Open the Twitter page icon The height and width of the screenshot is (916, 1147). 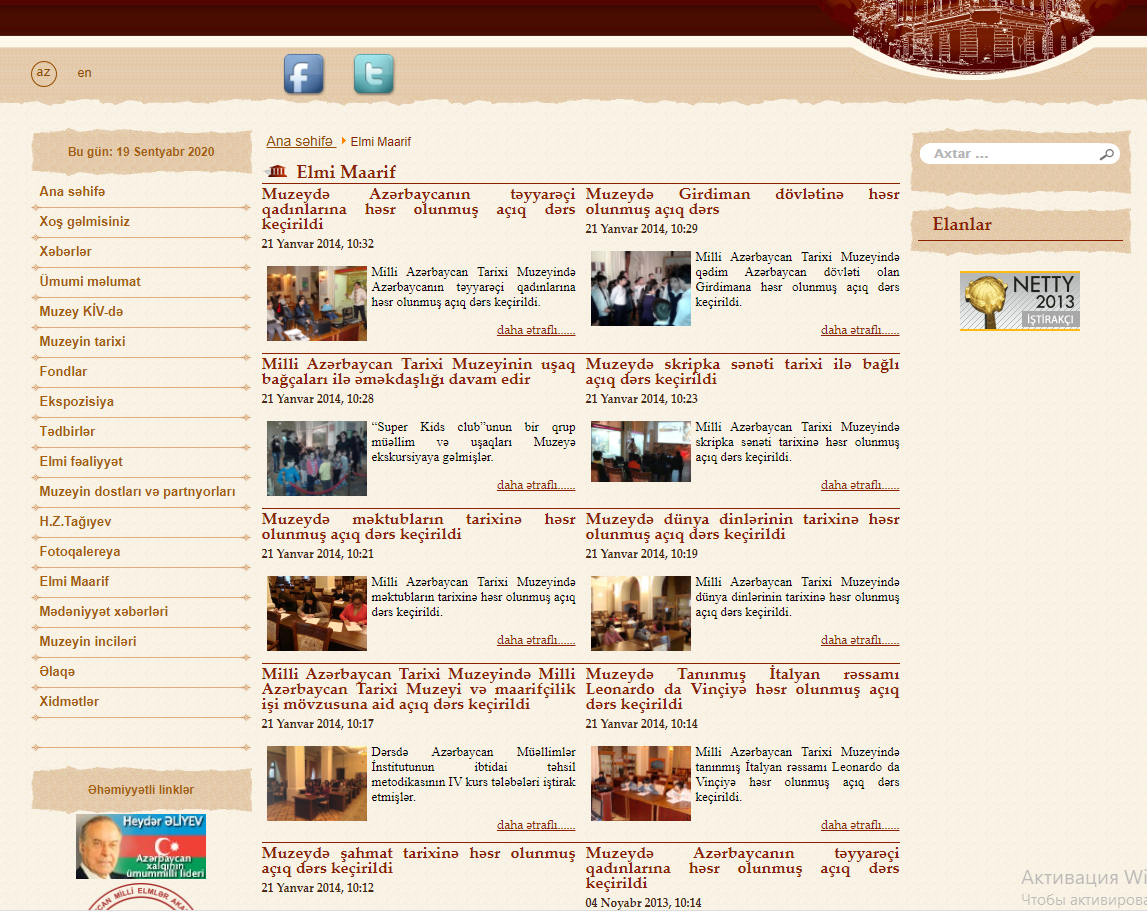(374, 74)
